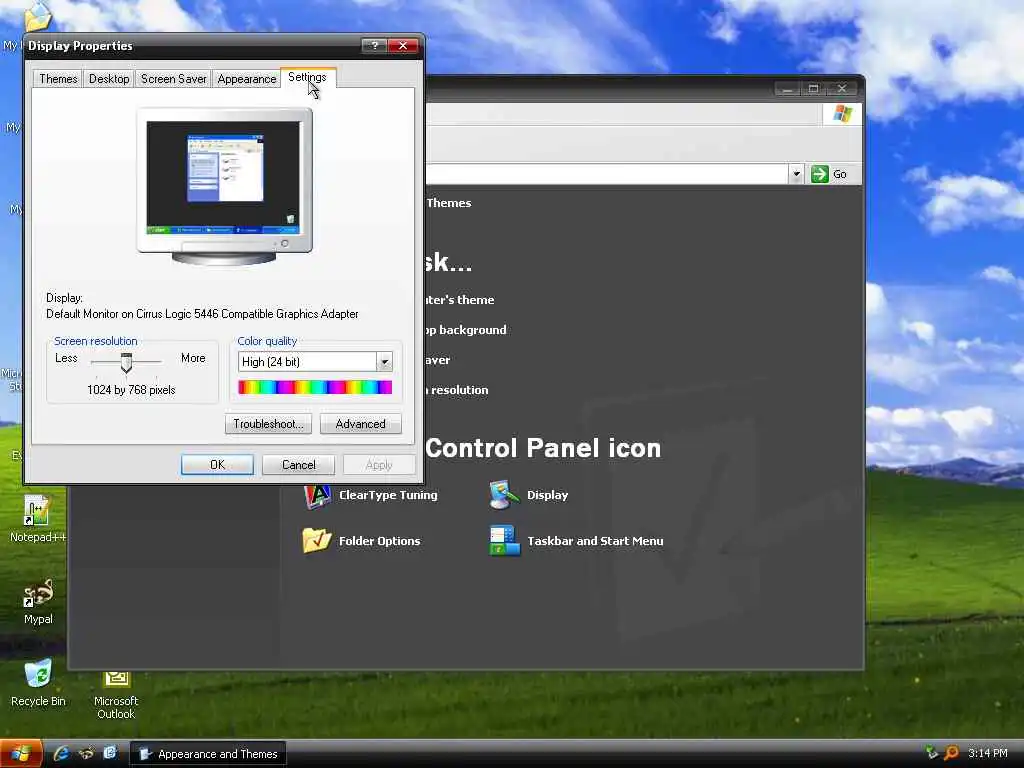Click the 'More' resolution label
The width and height of the screenshot is (1024, 768).
pyautogui.click(x=193, y=358)
